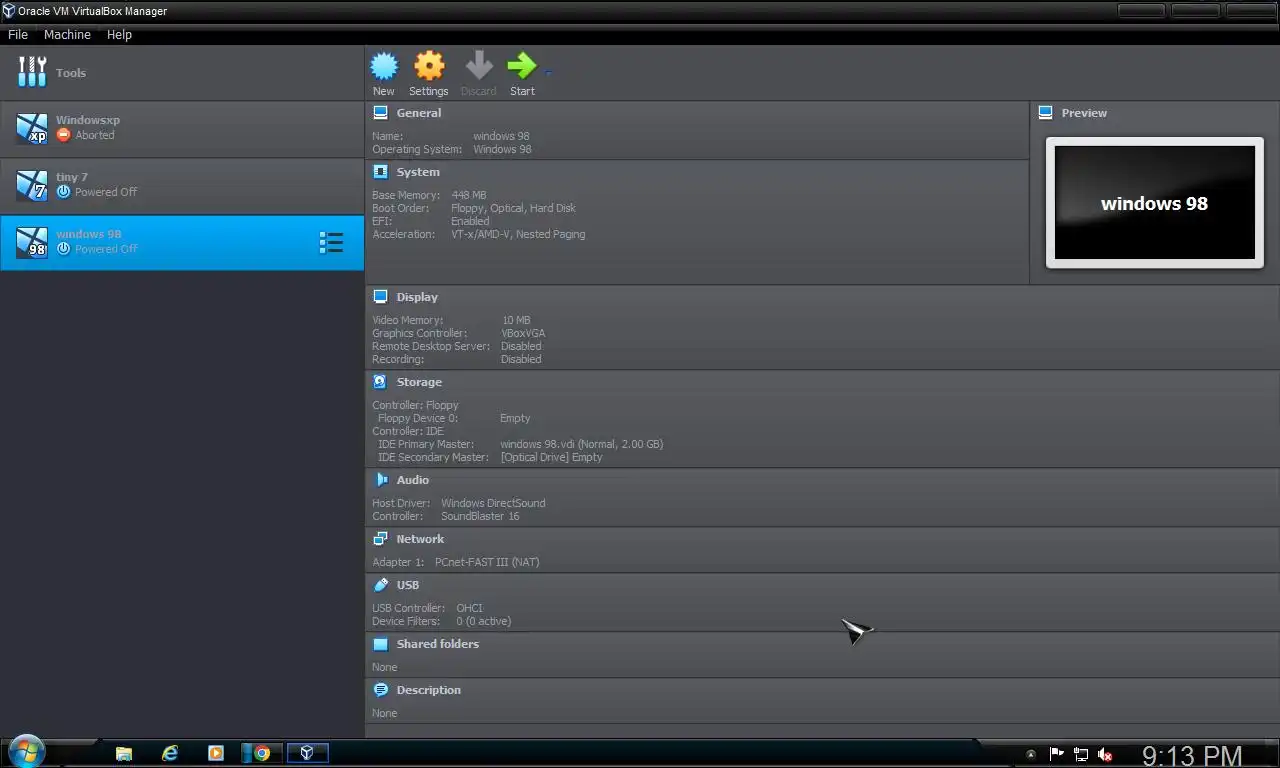This screenshot has height=768, width=1280.
Task: Click the Action Center flag tray icon
Action: [x=1056, y=754]
